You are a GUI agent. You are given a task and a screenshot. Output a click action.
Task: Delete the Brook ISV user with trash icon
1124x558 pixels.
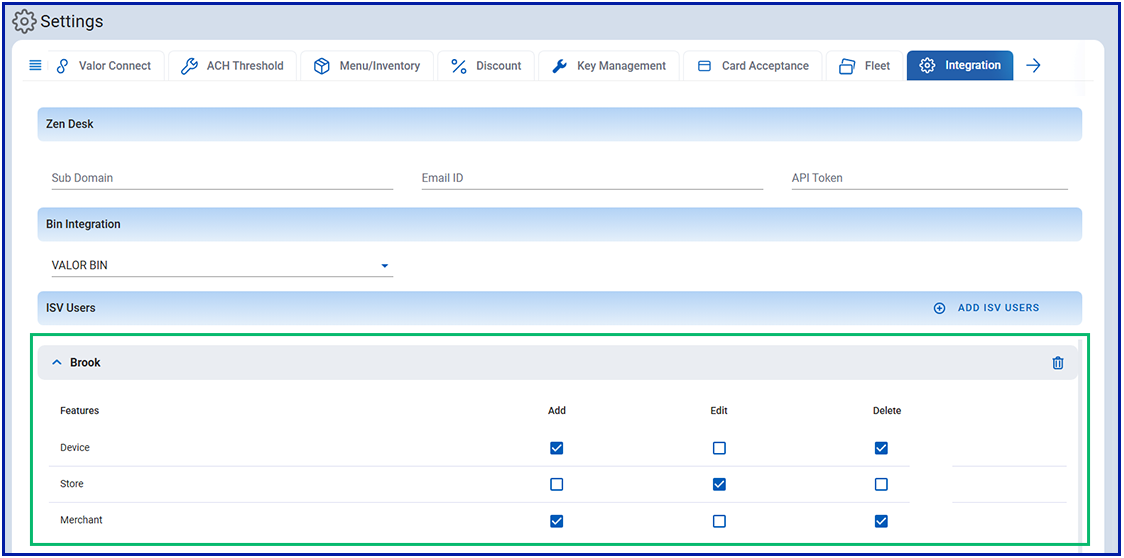(x=1057, y=363)
